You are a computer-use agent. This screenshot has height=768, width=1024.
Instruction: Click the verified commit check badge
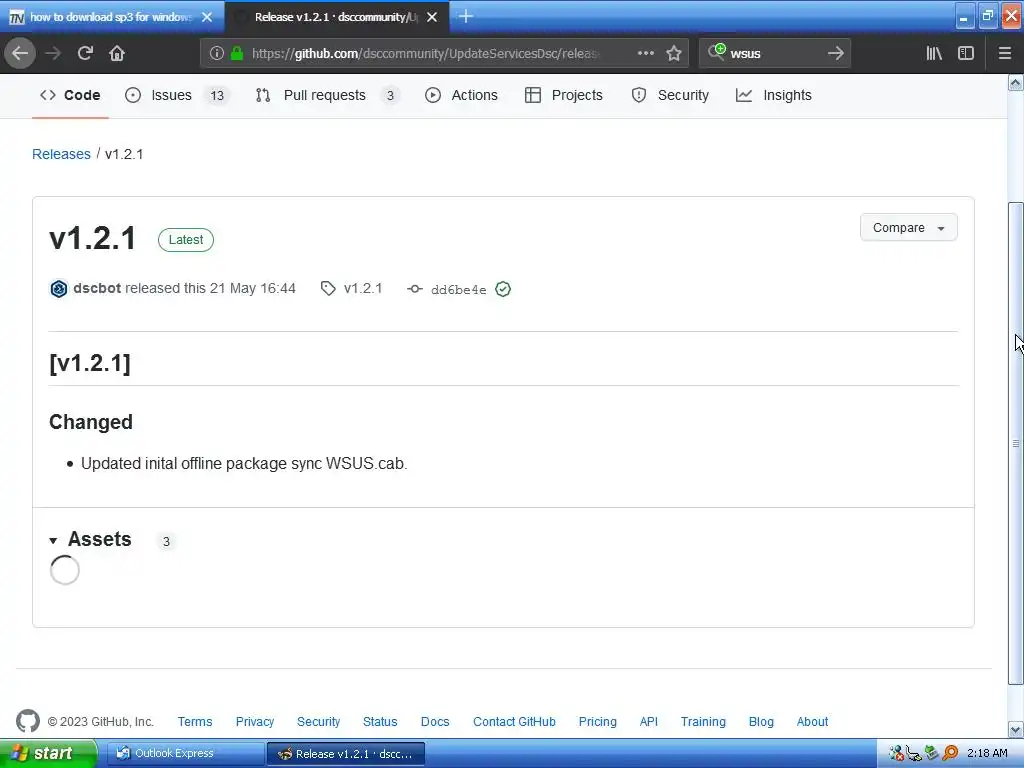pyautogui.click(x=503, y=289)
